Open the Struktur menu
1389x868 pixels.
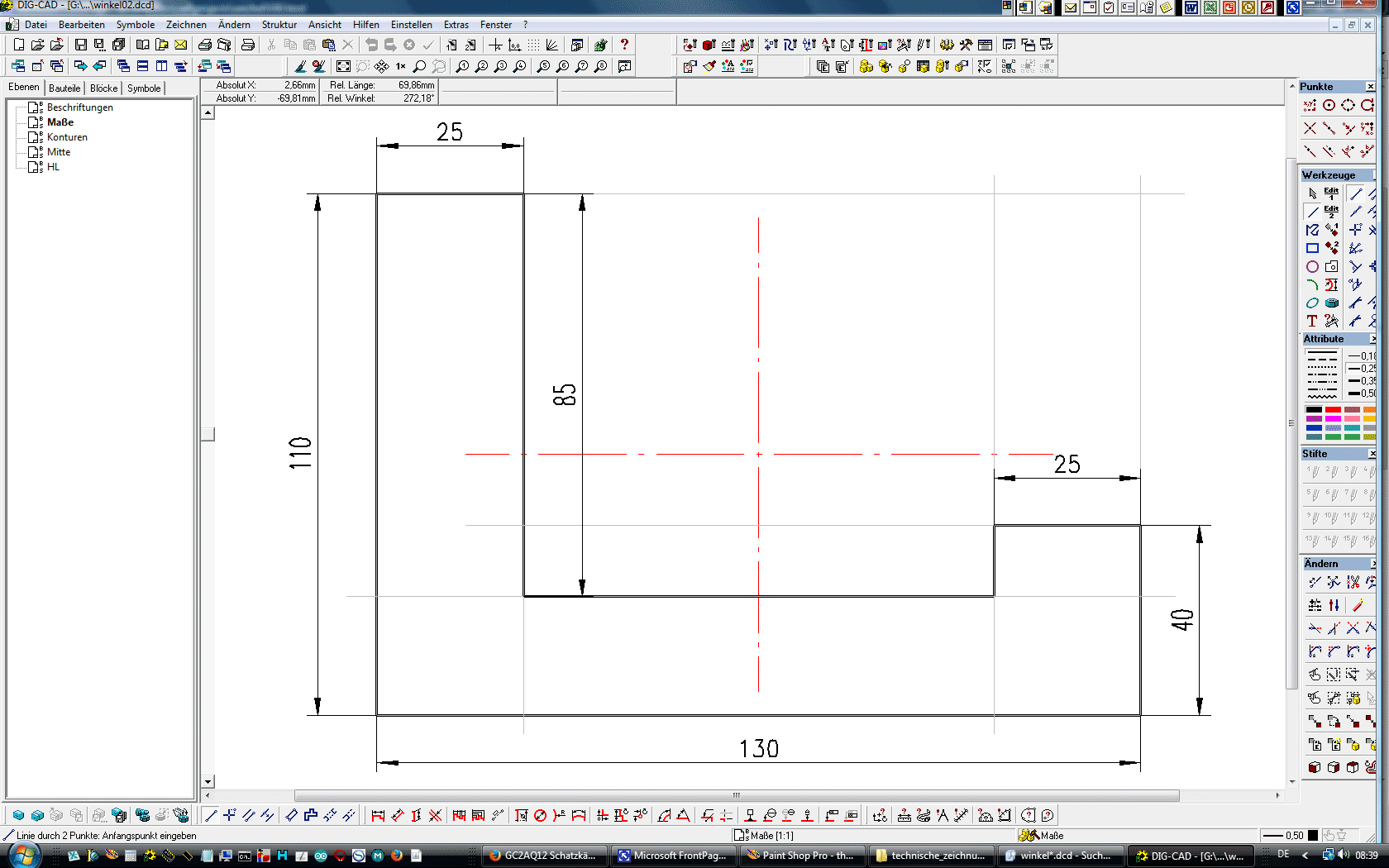pyautogui.click(x=279, y=25)
